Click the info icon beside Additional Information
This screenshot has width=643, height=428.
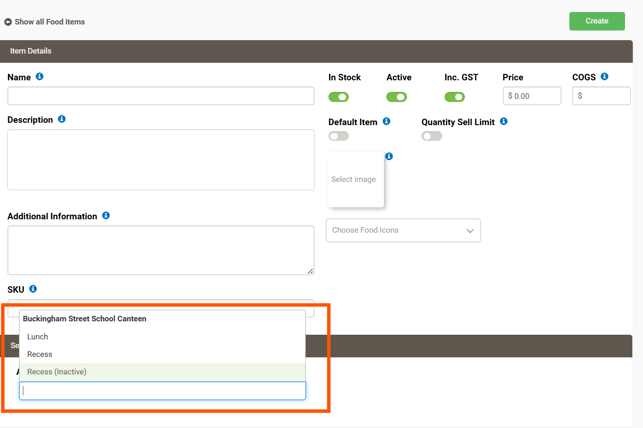click(x=106, y=216)
